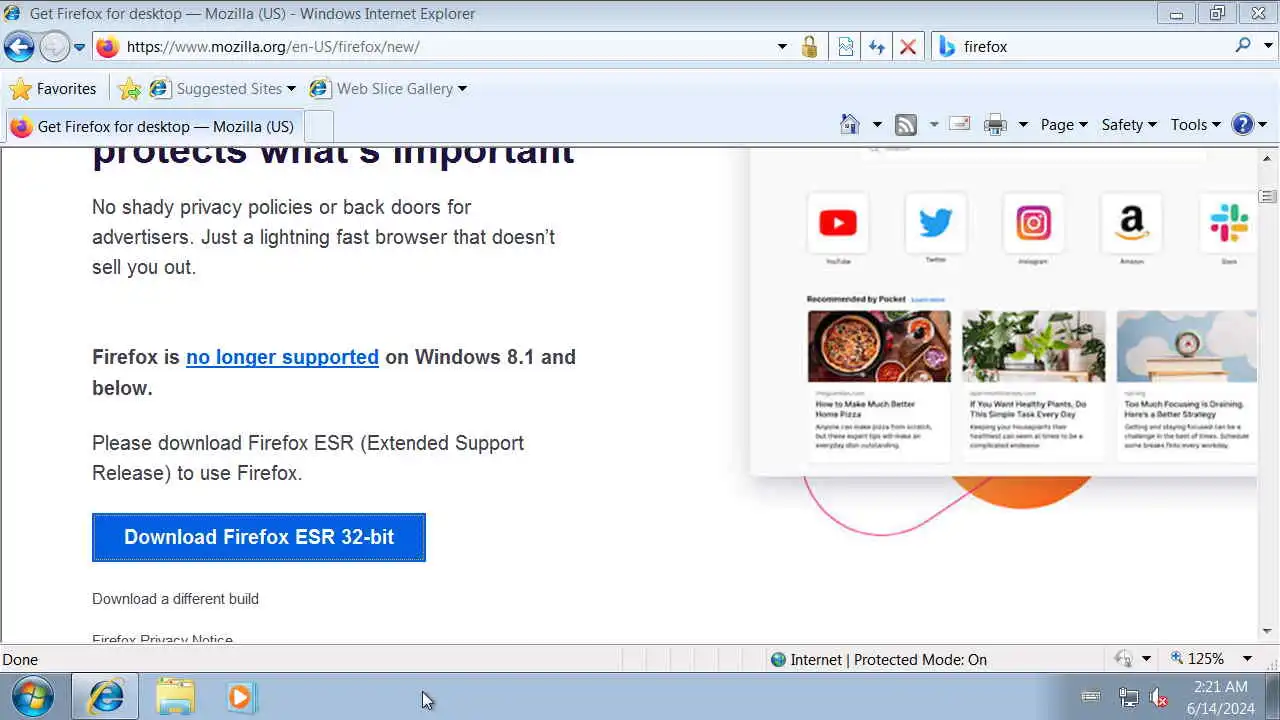Click the Print icon
This screenshot has height=720, width=1280.
(x=995, y=125)
